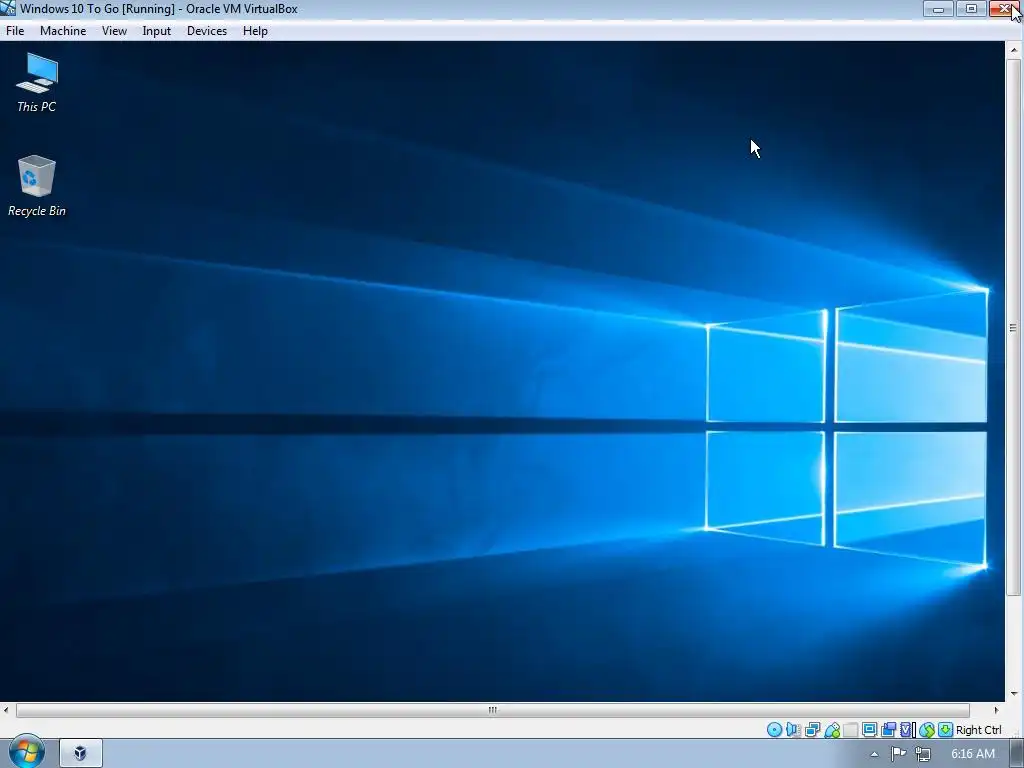
Task: Click the horizontal scrollbar left arrow
Action: coord(6,710)
